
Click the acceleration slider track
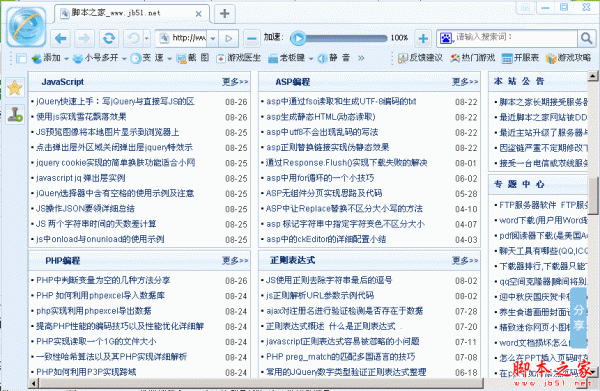[x=346, y=38]
